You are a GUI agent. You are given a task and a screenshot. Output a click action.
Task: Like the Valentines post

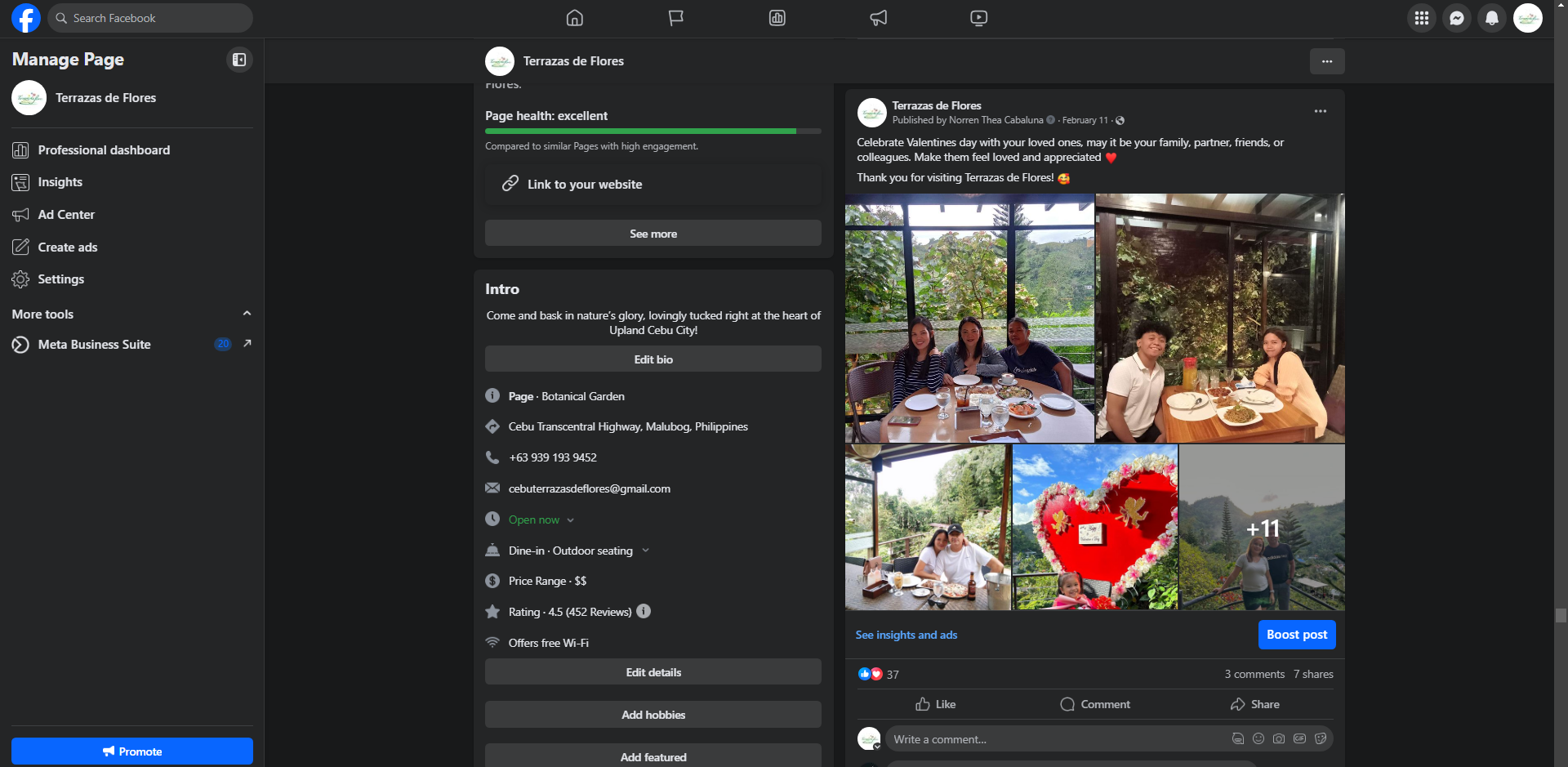(936, 704)
